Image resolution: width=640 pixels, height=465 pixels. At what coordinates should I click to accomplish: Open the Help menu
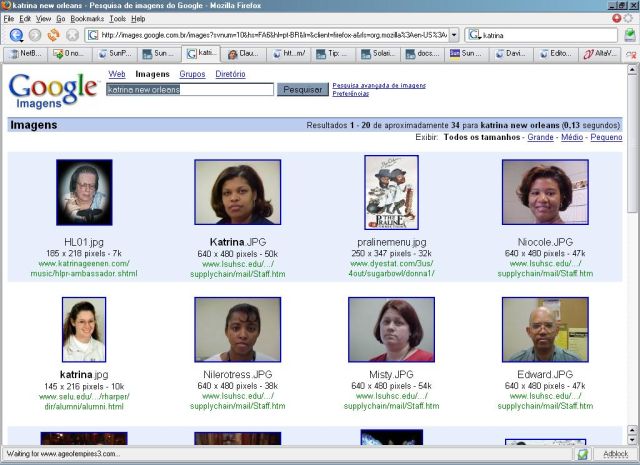[x=138, y=19]
